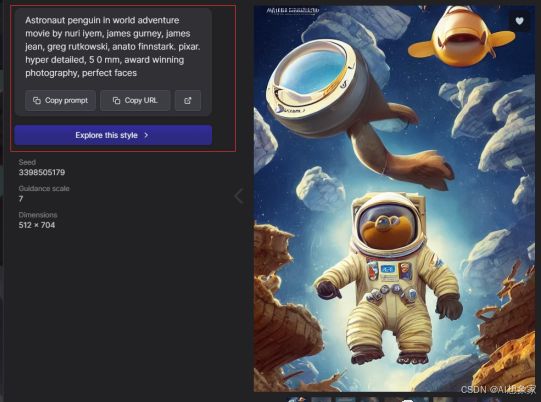The width and height of the screenshot is (541, 402).
Task: Click the Copy URL button
Action: coord(135,100)
